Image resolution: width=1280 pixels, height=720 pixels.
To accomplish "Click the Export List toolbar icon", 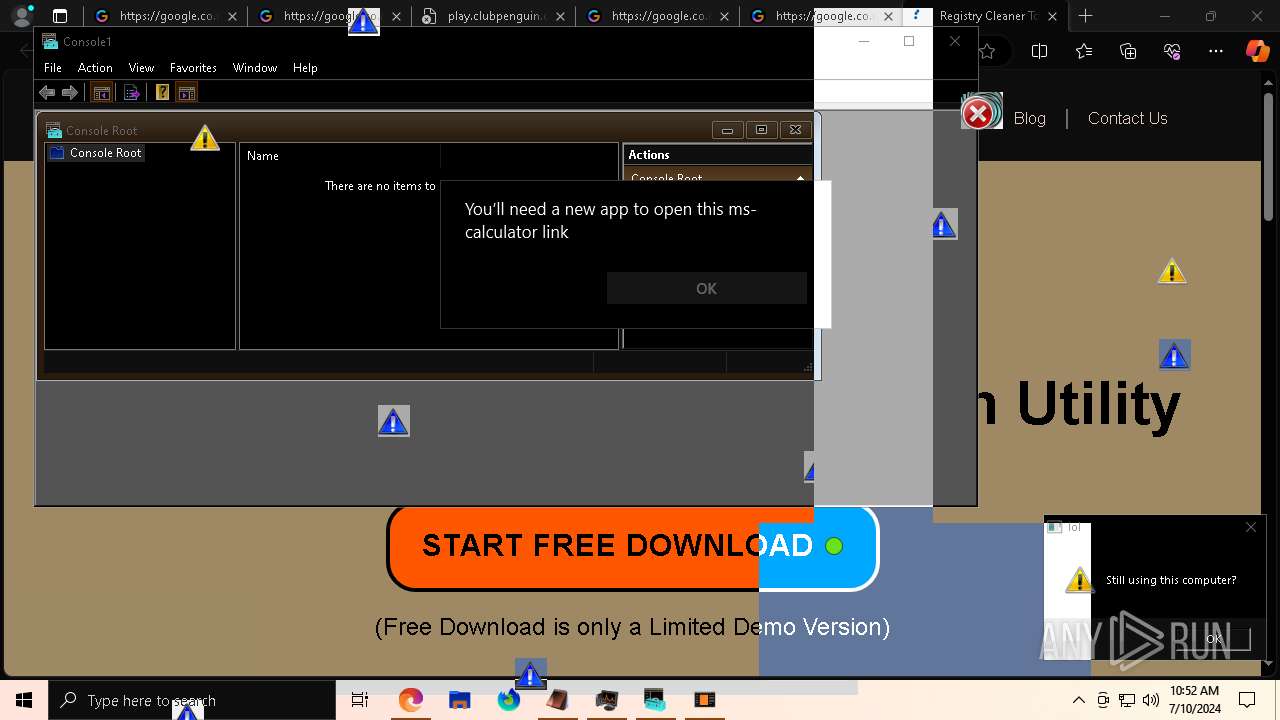I will (x=131, y=93).
